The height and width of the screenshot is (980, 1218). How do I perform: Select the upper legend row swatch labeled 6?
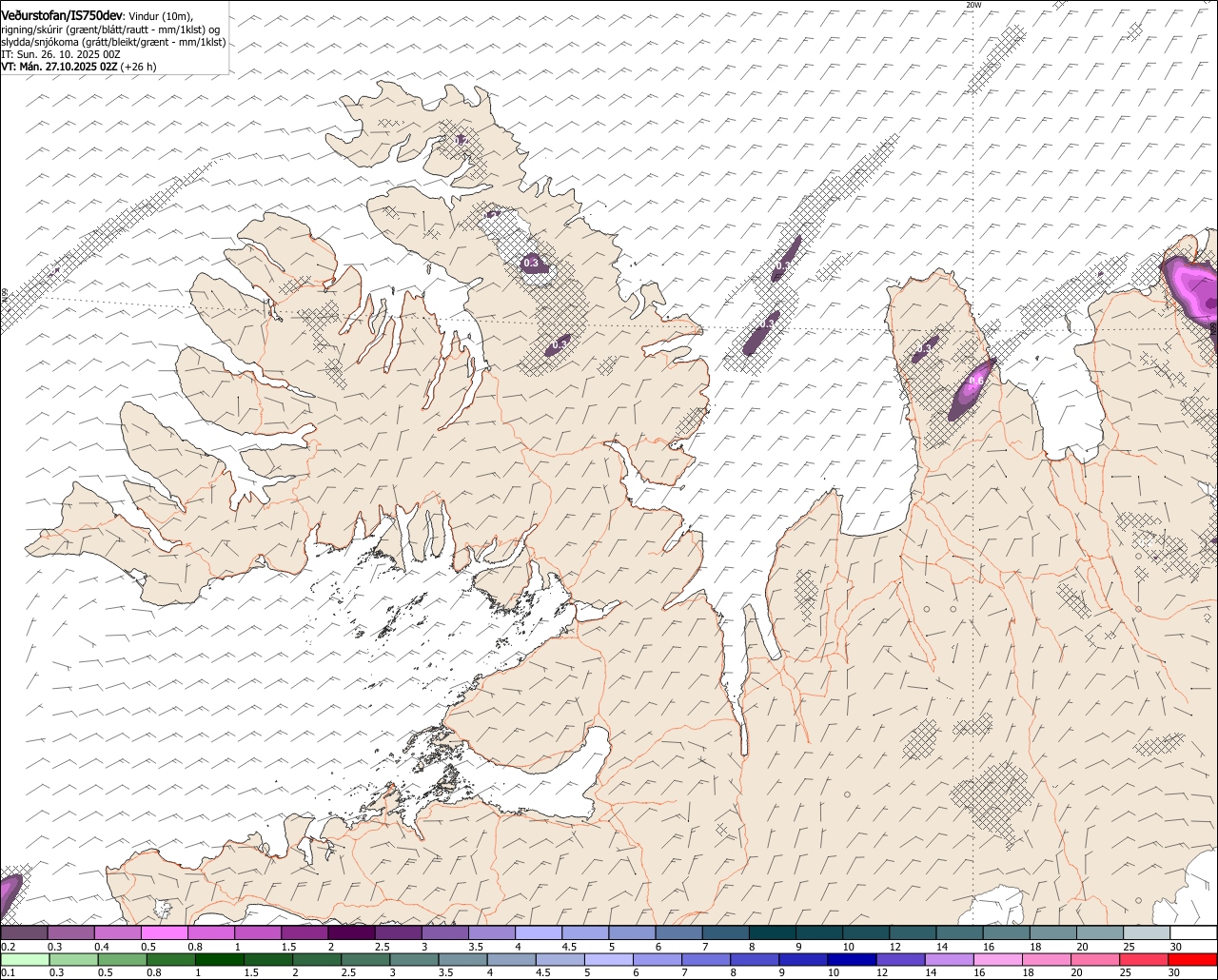[679, 933]
